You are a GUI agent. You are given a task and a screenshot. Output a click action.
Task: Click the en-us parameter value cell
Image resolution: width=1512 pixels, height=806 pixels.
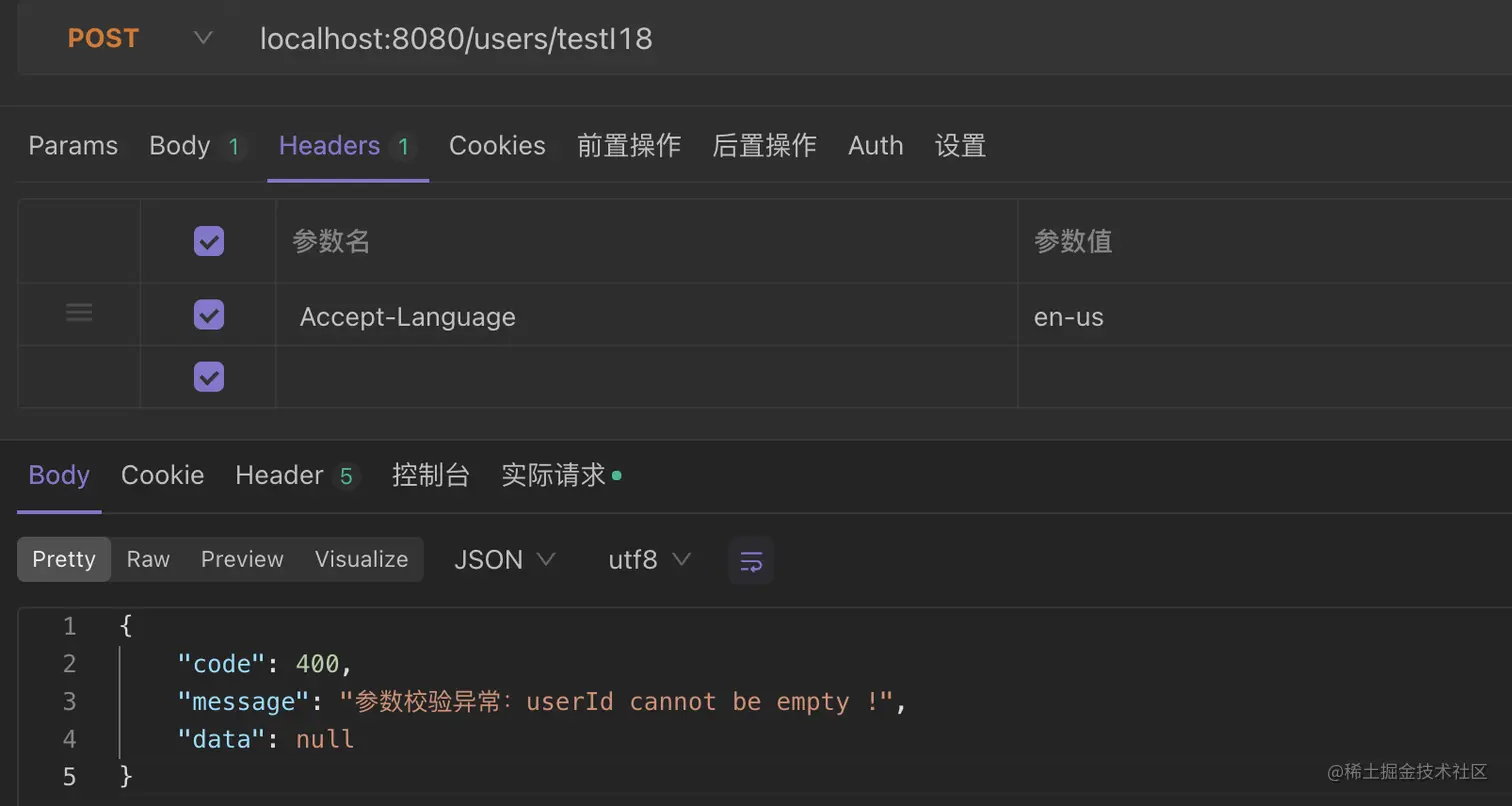coord(1265,316)
